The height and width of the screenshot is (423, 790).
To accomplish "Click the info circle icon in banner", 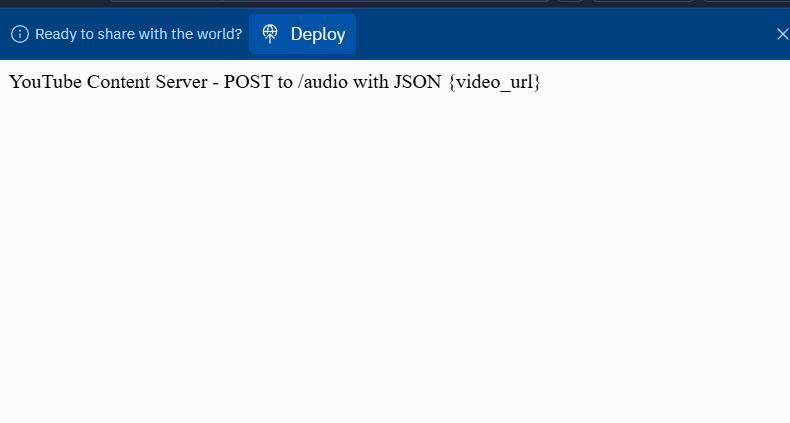I will pyautogui.click(x=20, y=34).
